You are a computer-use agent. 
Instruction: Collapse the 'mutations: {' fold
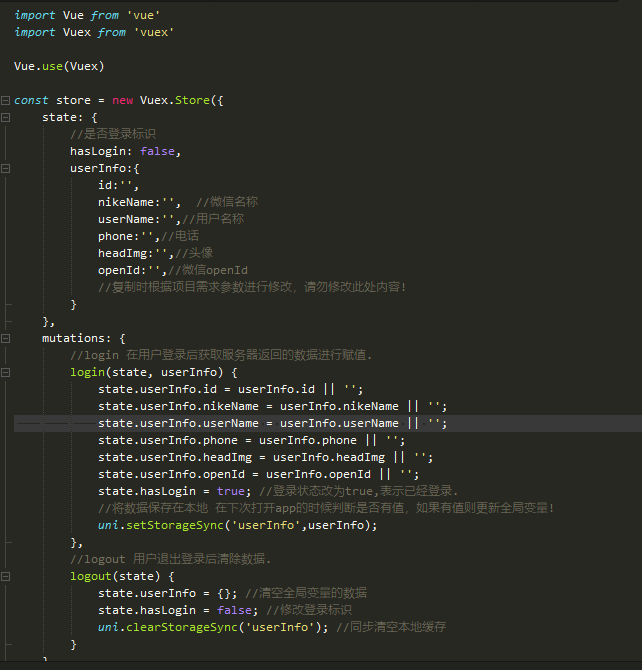(6, 338)
